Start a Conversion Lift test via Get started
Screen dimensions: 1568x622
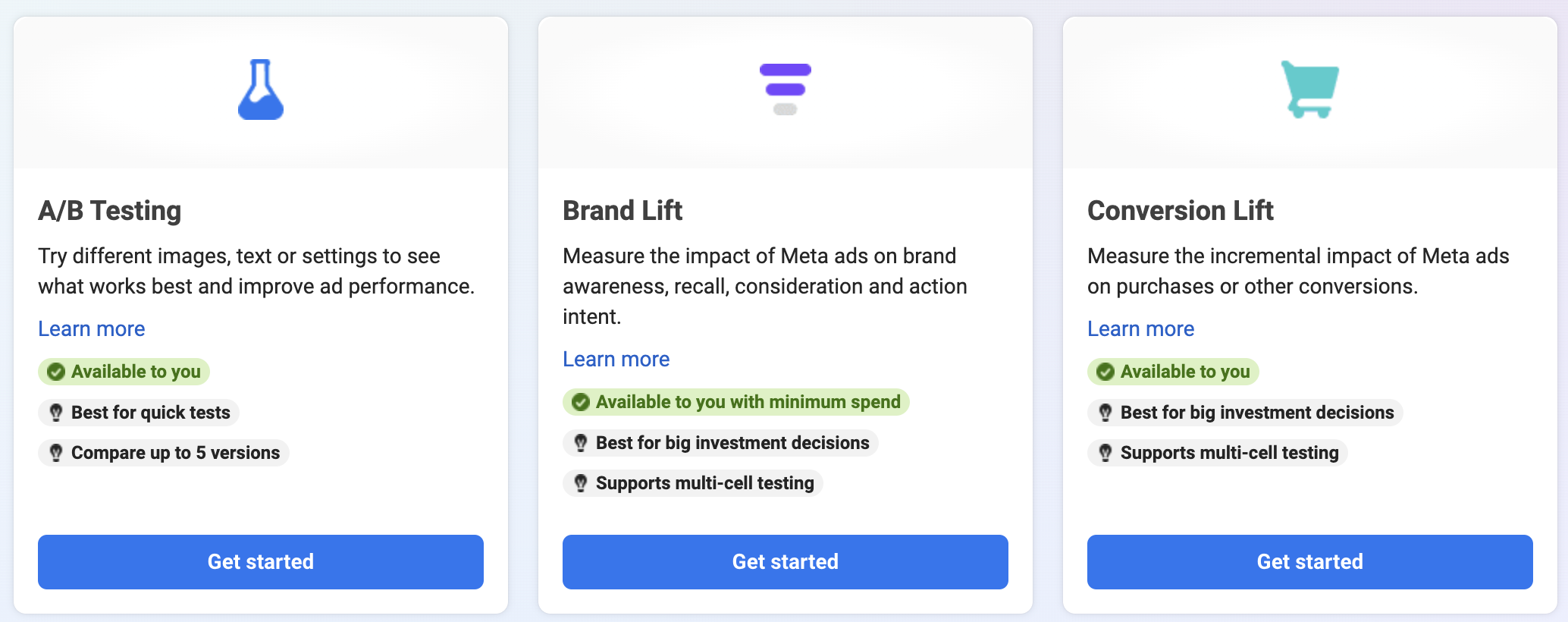pyautogui.click(x=1309, y=561)
